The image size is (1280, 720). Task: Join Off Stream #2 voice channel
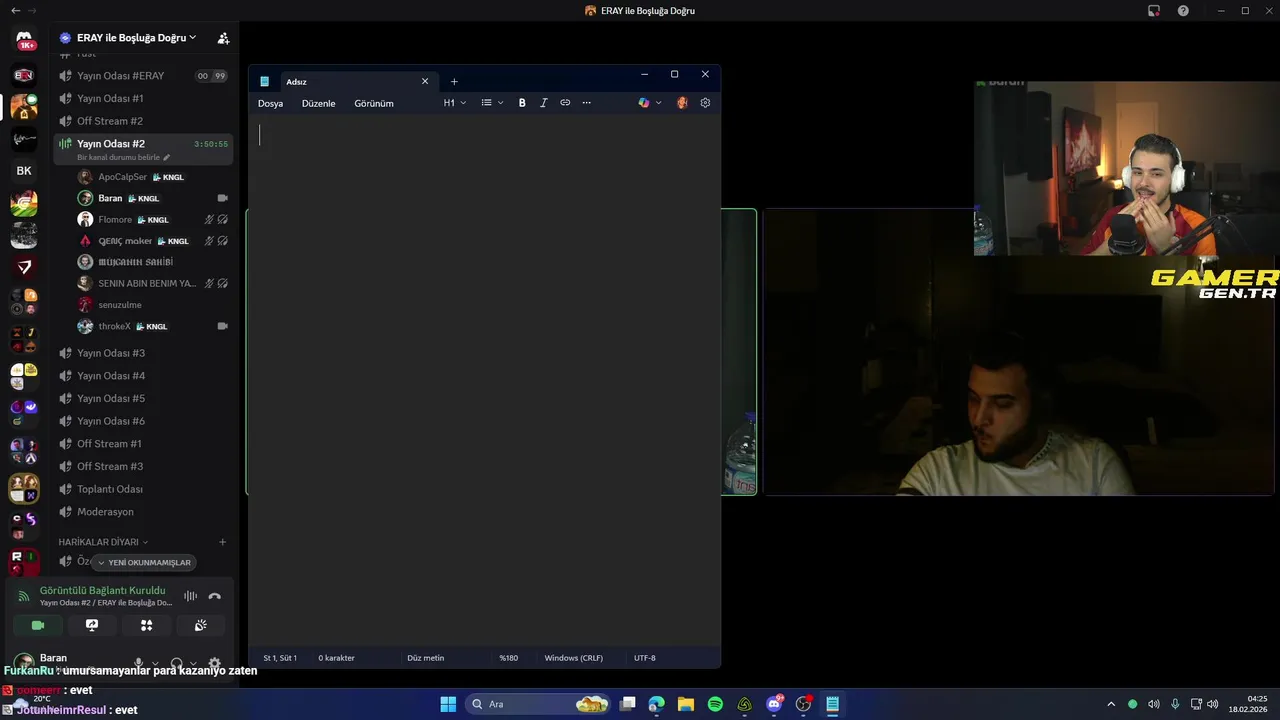[143, 121]
